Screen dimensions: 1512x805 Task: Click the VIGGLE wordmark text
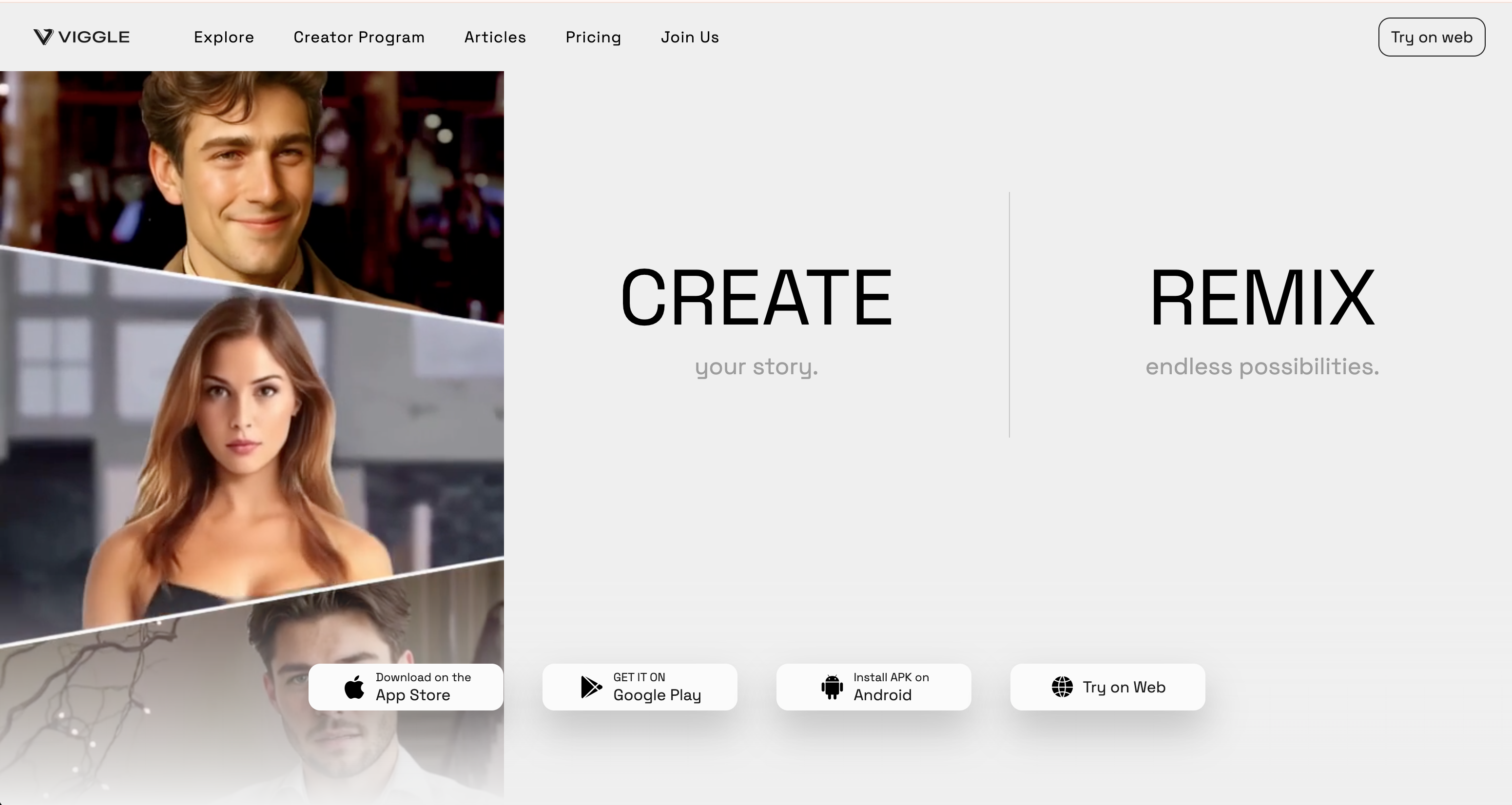coord(94,37)
